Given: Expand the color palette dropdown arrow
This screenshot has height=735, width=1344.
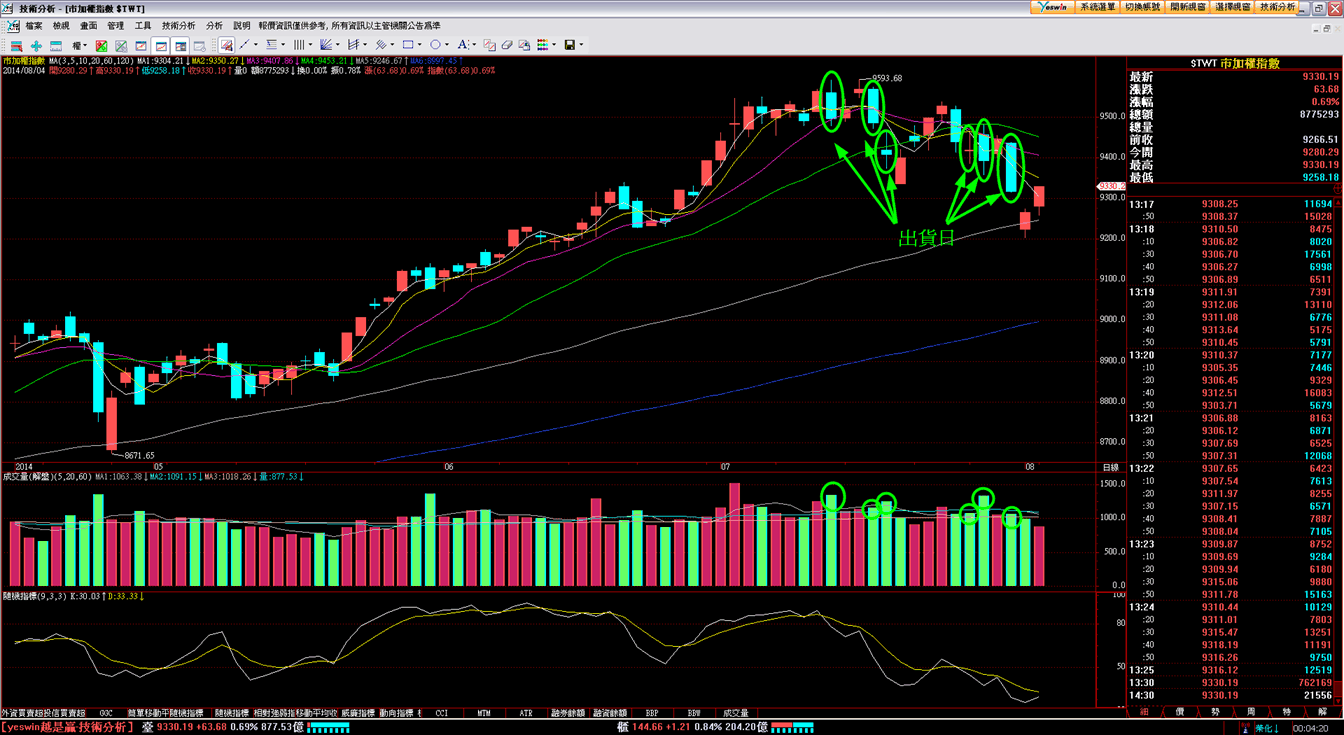Looking at the screenshot, I should tap(554, 45).
